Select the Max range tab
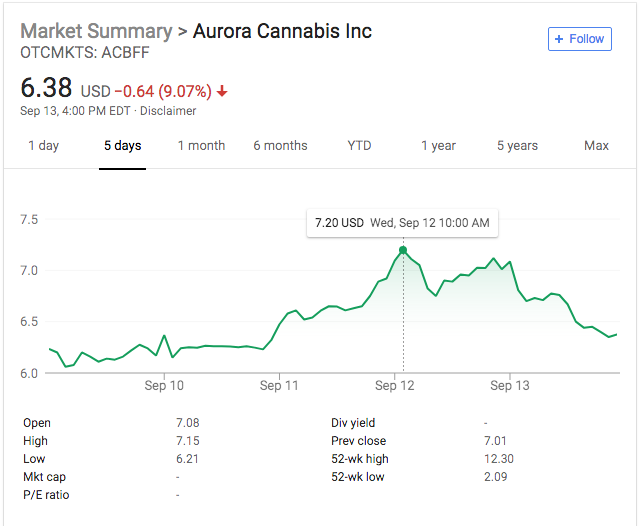 point(596,146)
